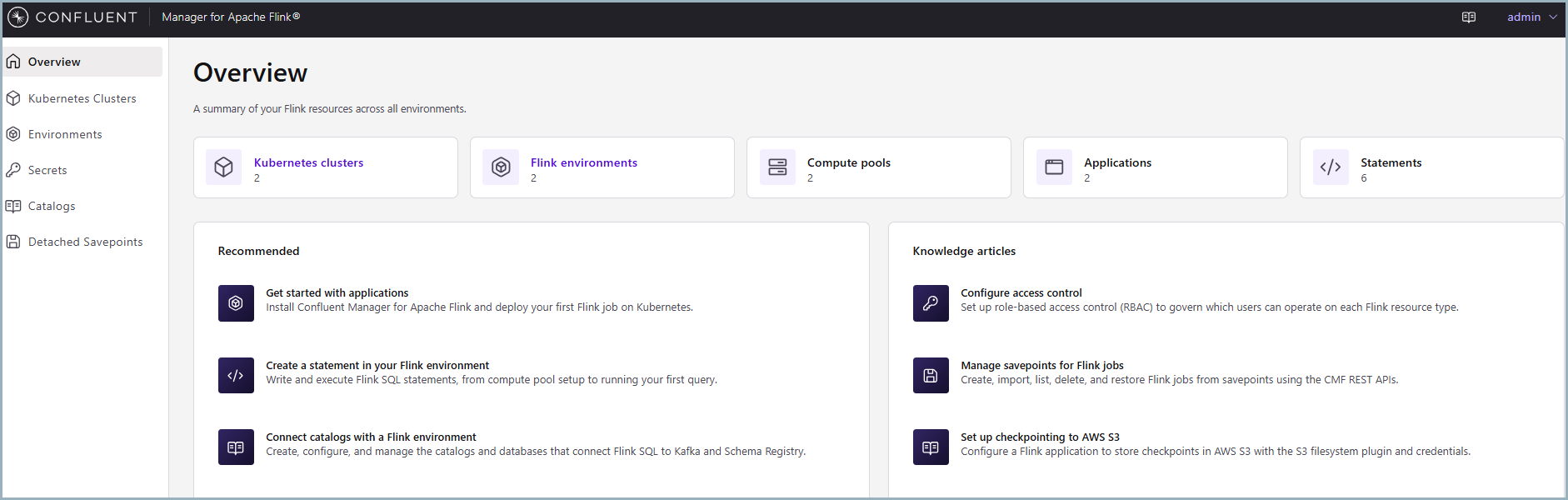Click the Recommended section heading
1568x500 pixels.
click(x=258, y=251)
